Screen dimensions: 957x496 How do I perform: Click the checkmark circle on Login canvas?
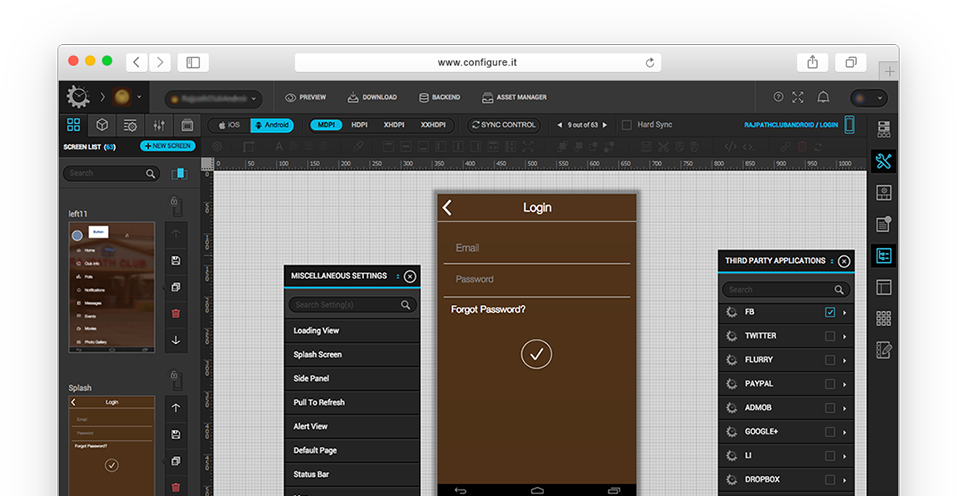click(x=536, y=354)
